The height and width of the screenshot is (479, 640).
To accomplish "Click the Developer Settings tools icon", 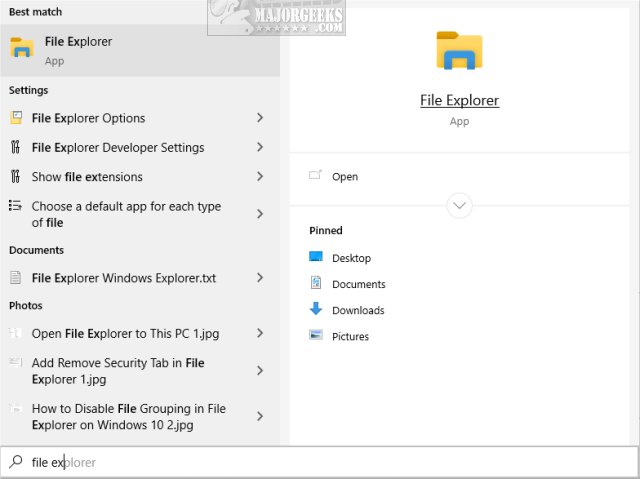I will tap(16, 147).
